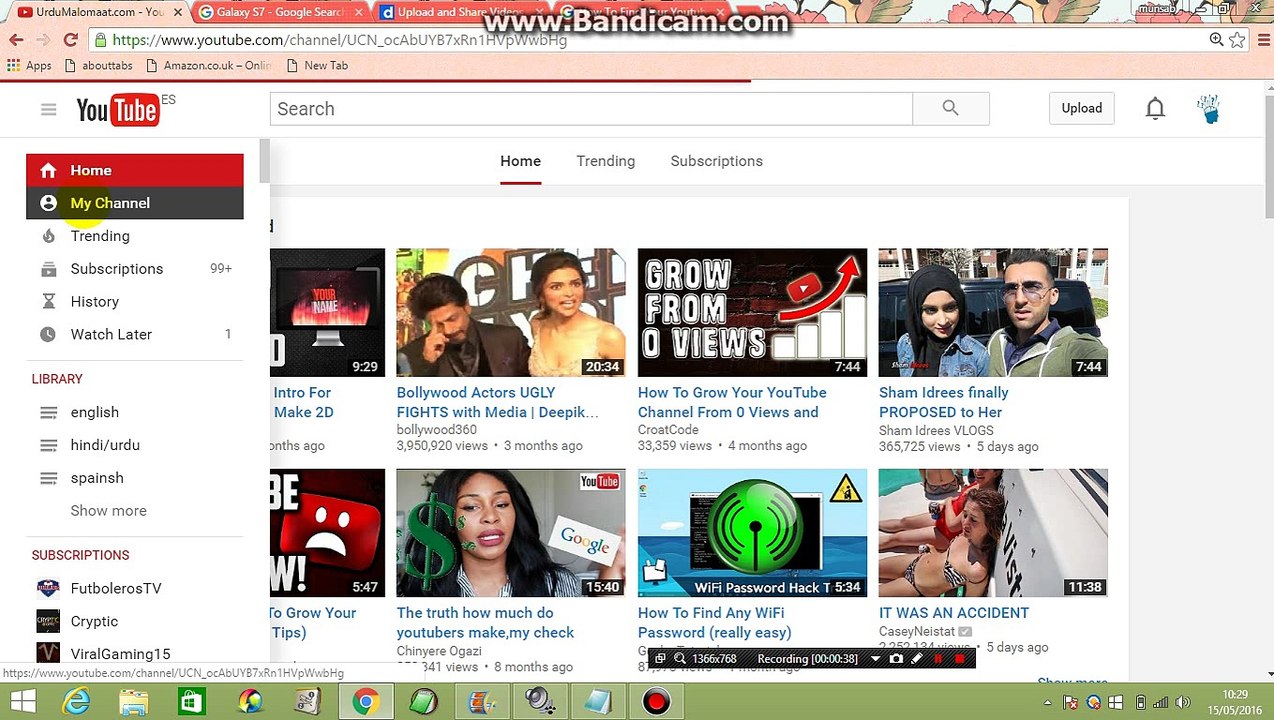Image resolution: width=1274 pixels, height=720 pixels.
Task: Click the english playlist icon
Action: (48, 412)
